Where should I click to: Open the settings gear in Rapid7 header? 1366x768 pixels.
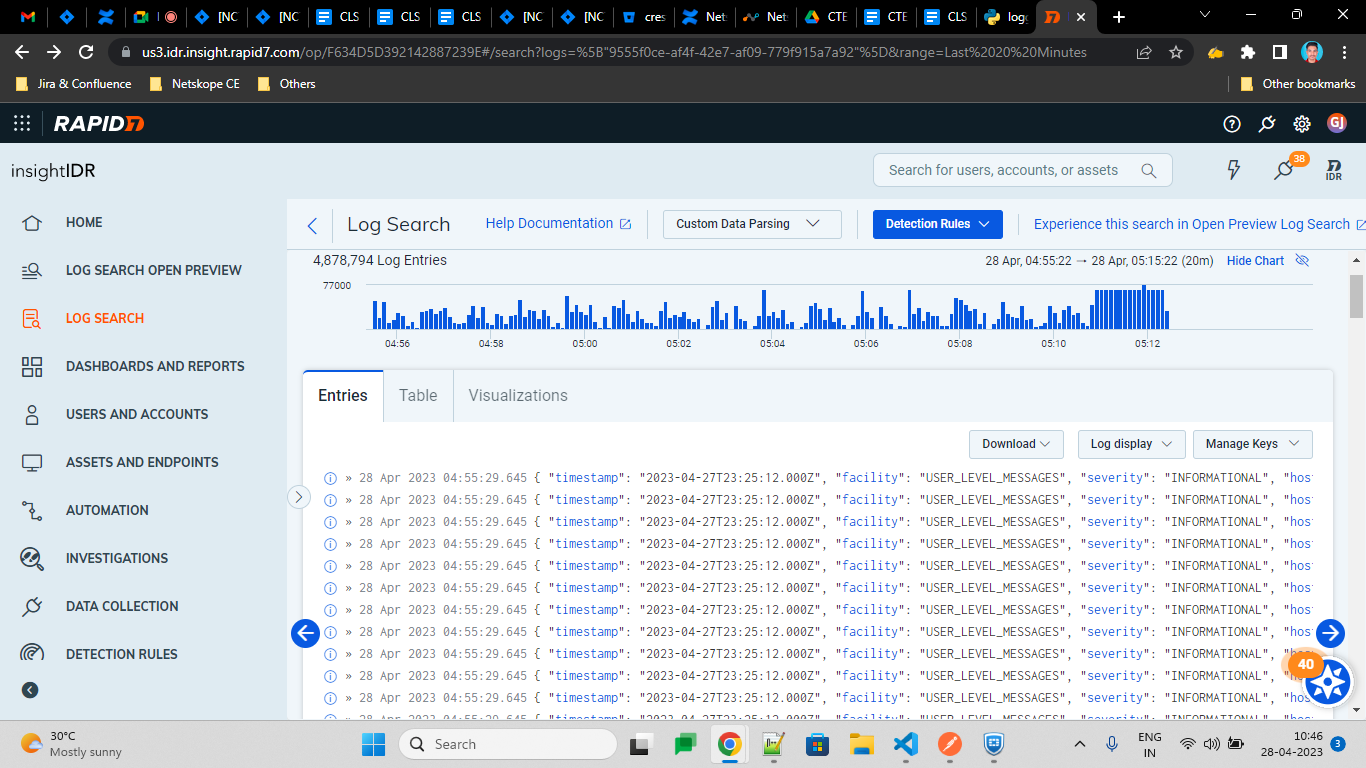coord(1302,124)
